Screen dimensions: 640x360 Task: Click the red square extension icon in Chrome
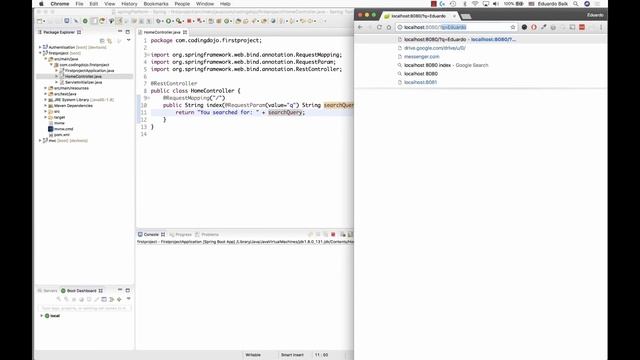[x=582, y=27]
